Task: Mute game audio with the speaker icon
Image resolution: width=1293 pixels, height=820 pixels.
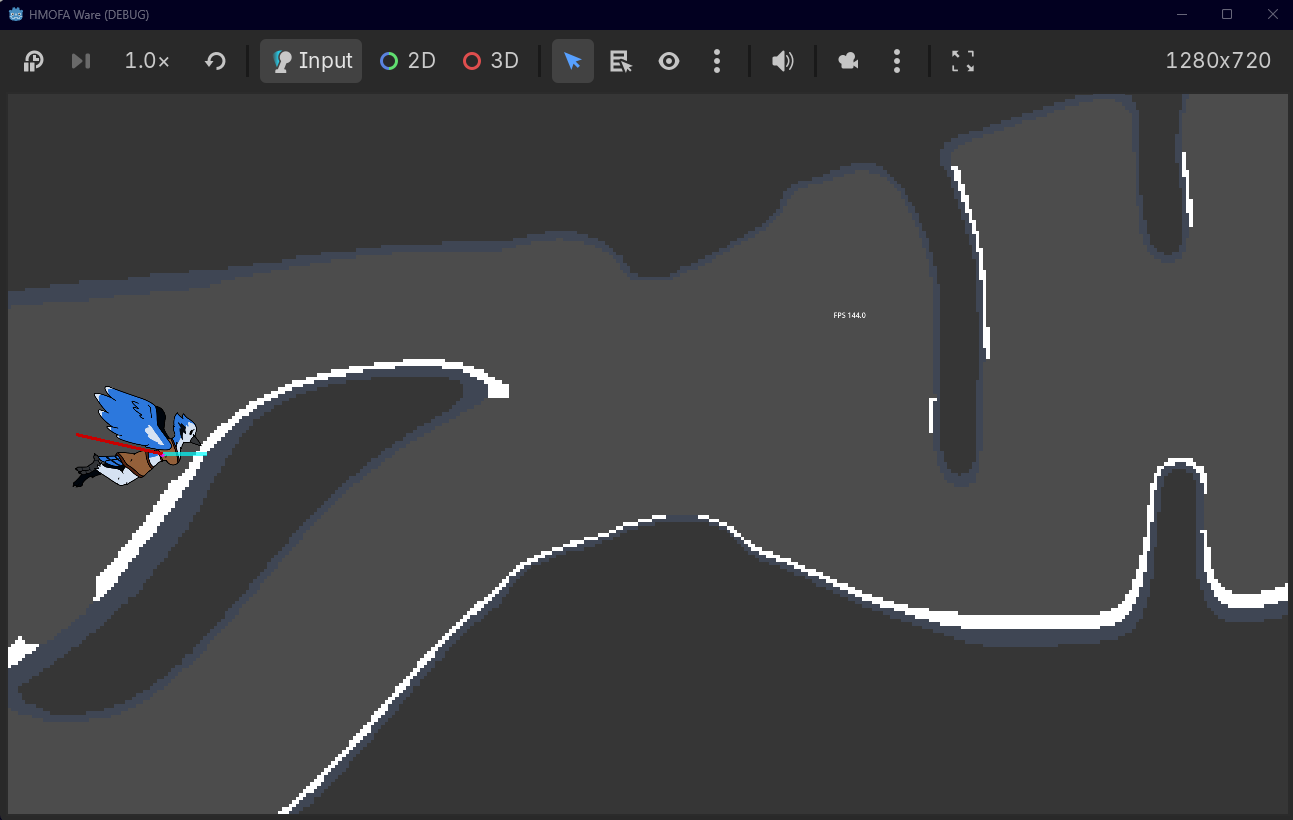Action: click(x=782, y=61)
